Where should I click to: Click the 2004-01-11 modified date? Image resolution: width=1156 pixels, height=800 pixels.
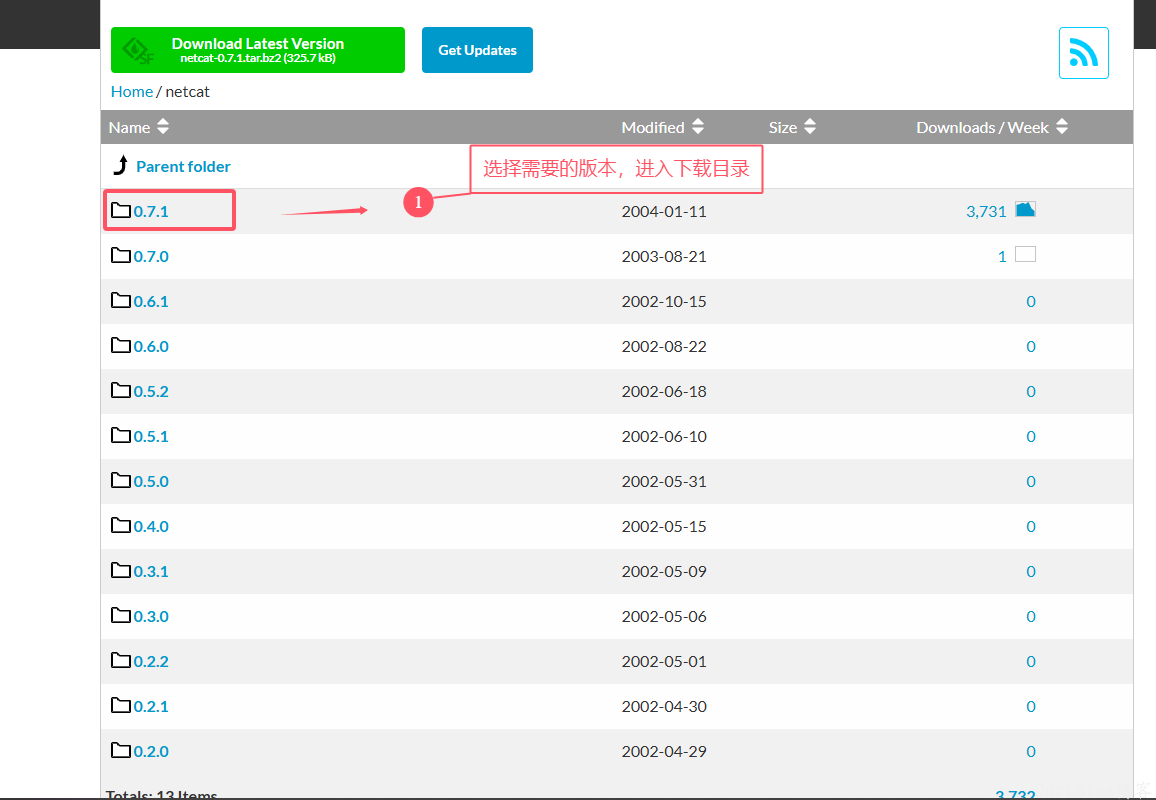(x=664, y=212)
